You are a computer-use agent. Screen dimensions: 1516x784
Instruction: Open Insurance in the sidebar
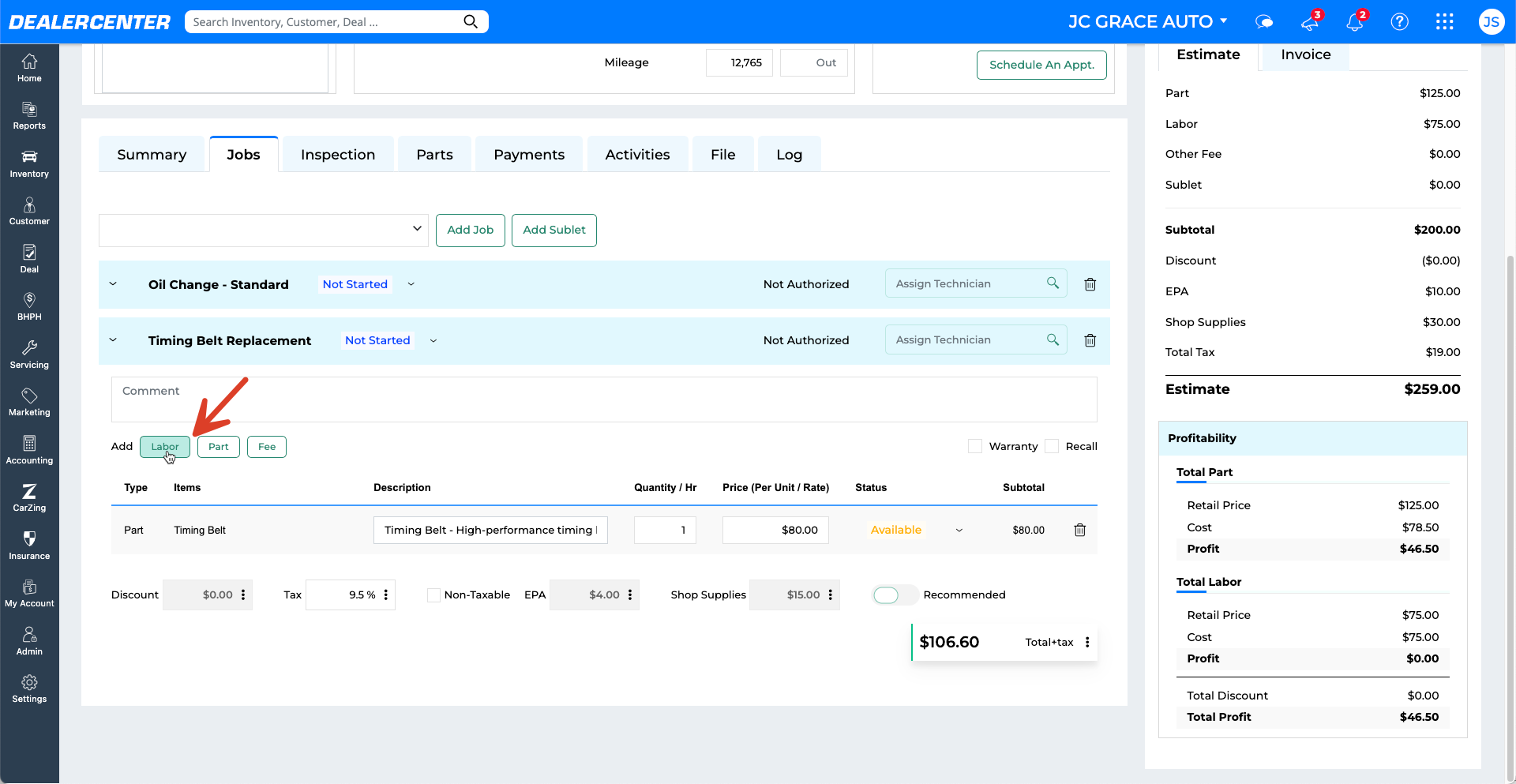29,546
